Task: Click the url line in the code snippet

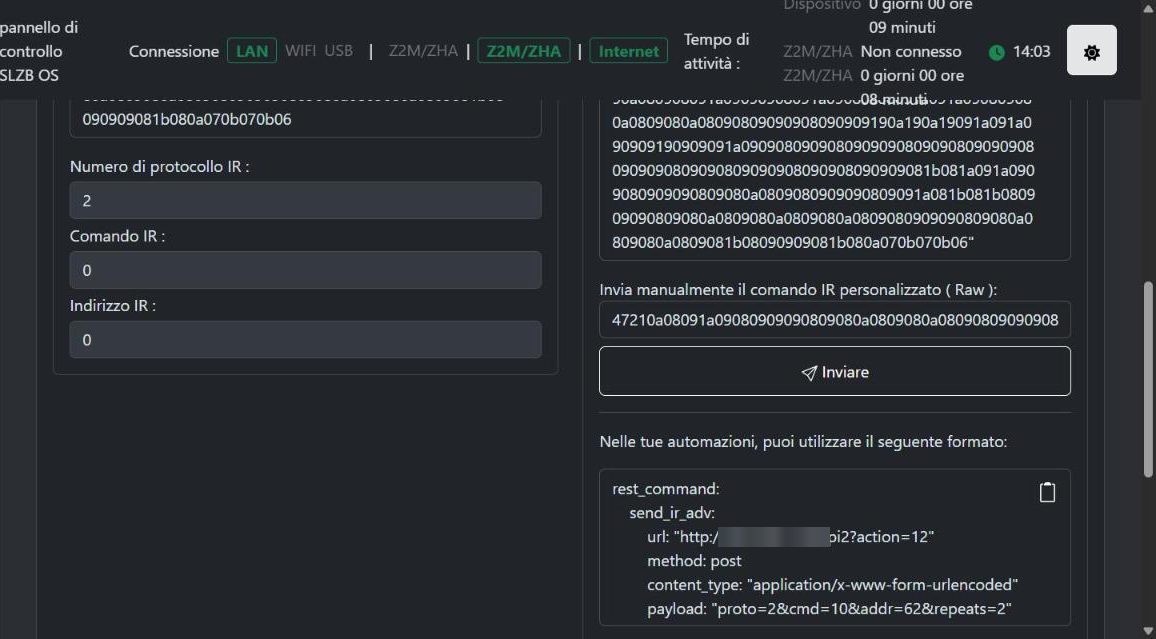Action: 790,537
